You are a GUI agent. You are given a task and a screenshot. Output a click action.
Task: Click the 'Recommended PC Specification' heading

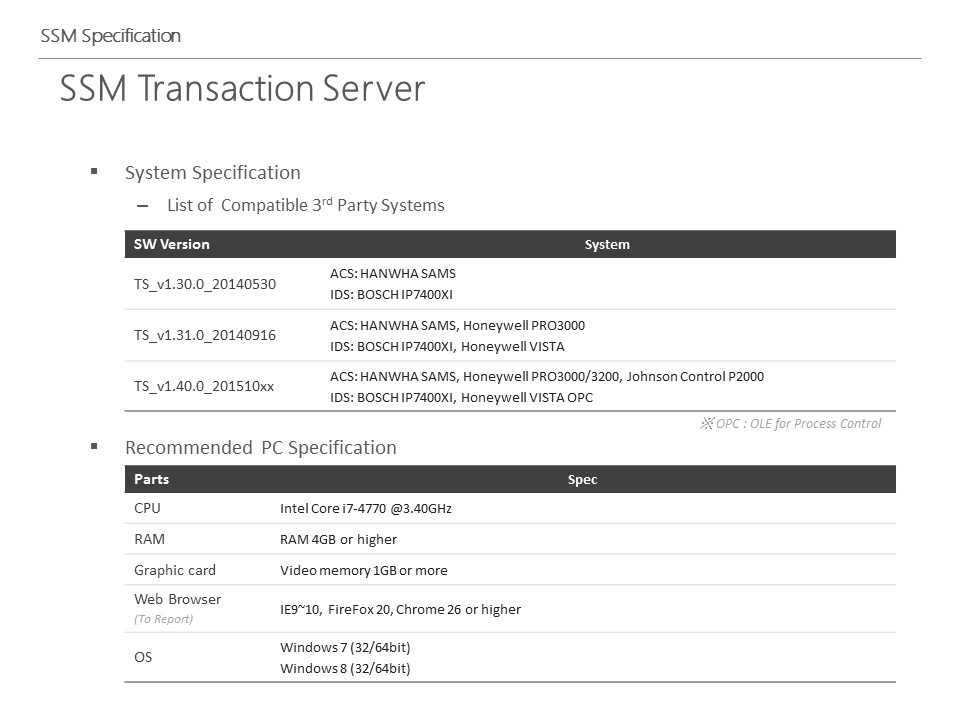261,448
